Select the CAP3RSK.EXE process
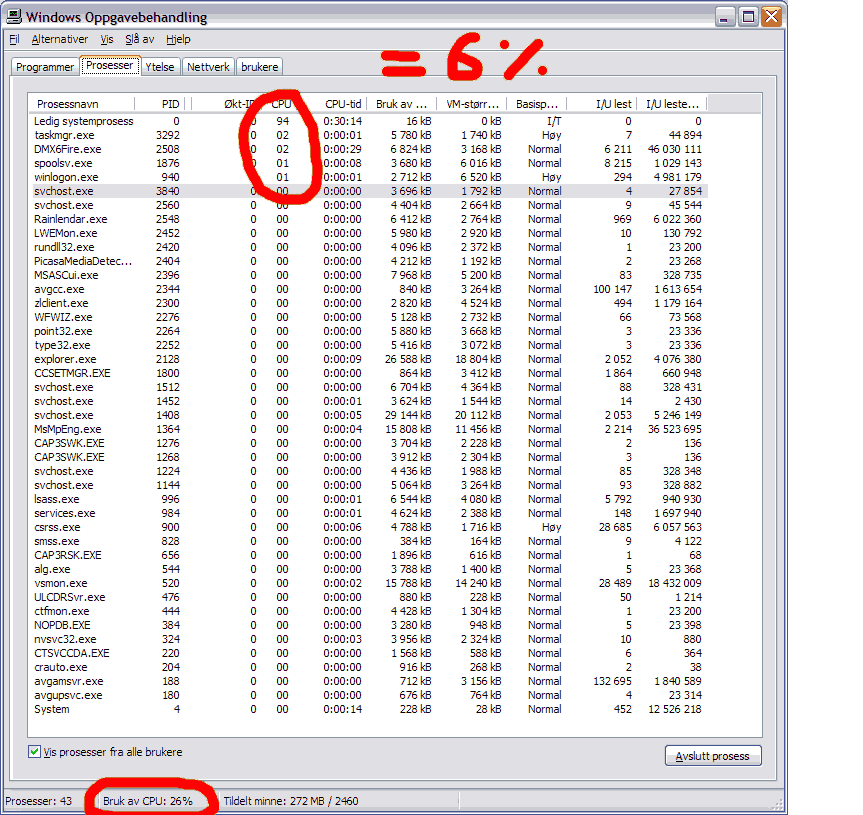Viewport: 863px width, 815px height. (x=368, y=555)
